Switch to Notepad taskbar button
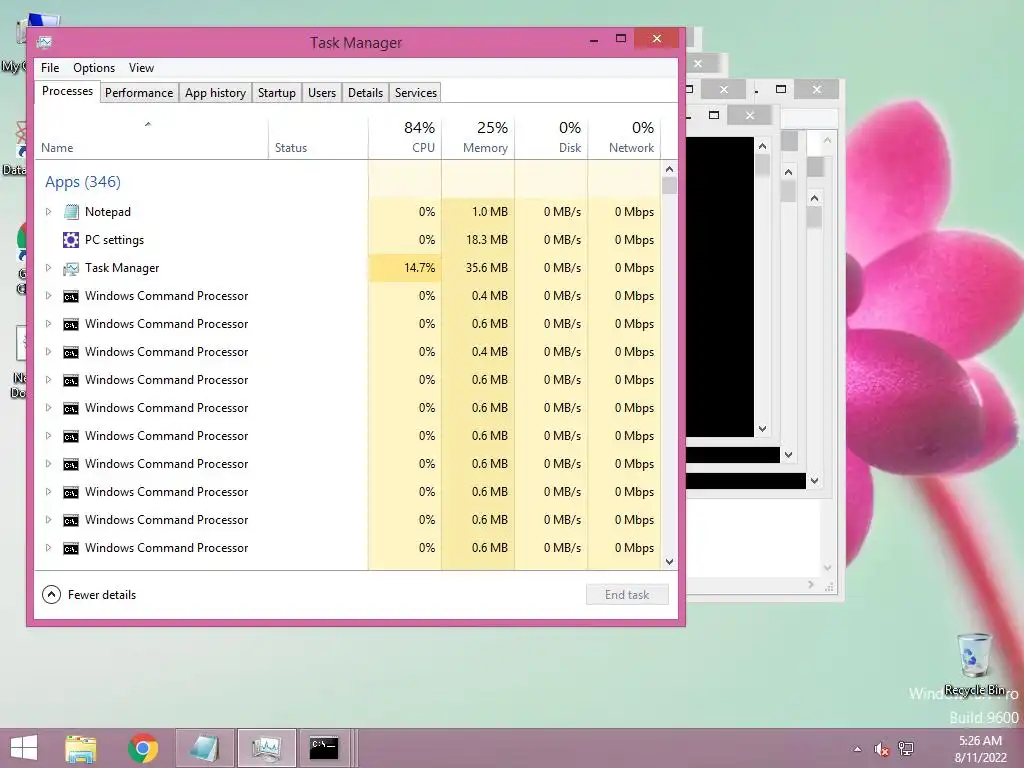Screen dimensions: 1024x768 [204, 748]
